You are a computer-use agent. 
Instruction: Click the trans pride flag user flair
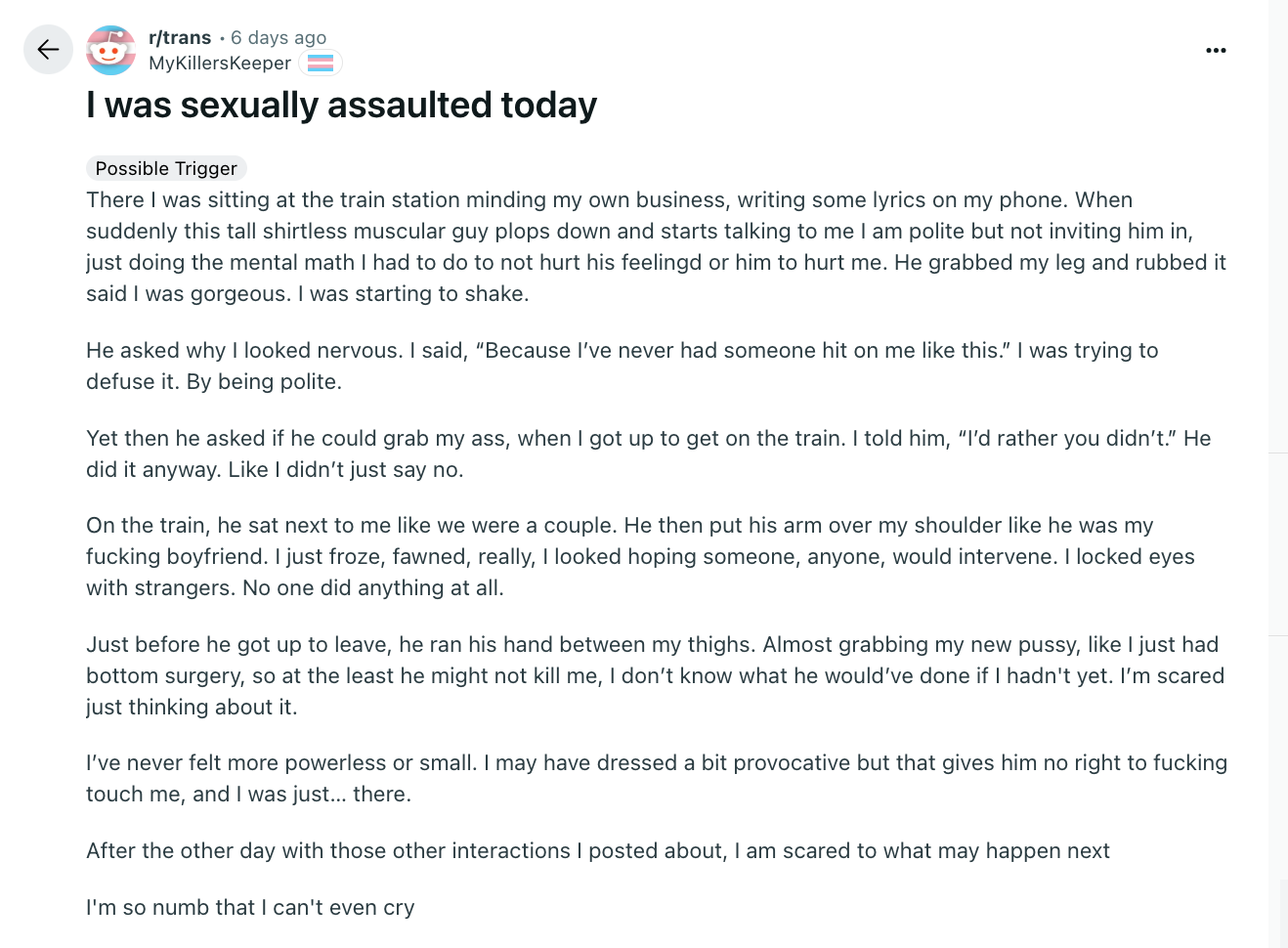pos(321,64)
